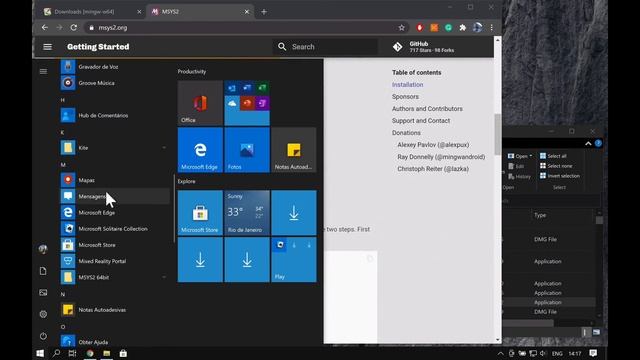Image resolution: width=640 pixels, height=360 pixels.
Task: Go back in browser
Action: [x=44, y=27]
